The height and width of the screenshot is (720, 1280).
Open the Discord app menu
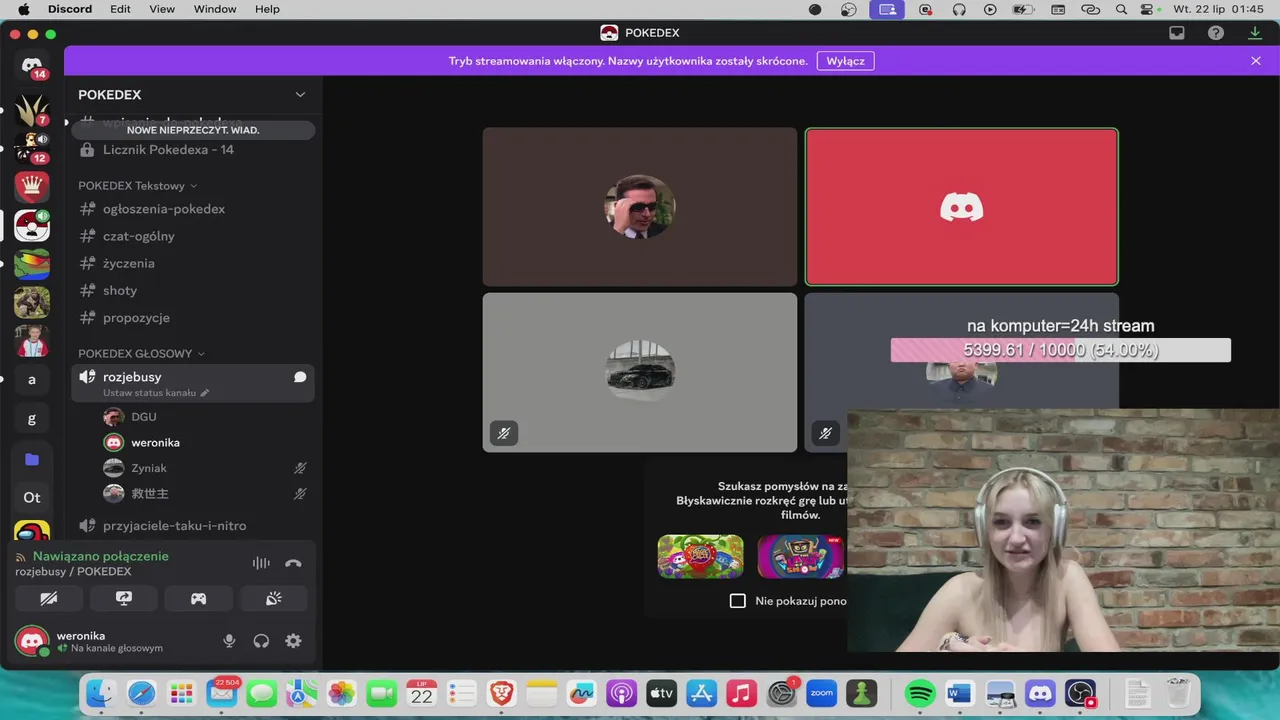[71, 9]
